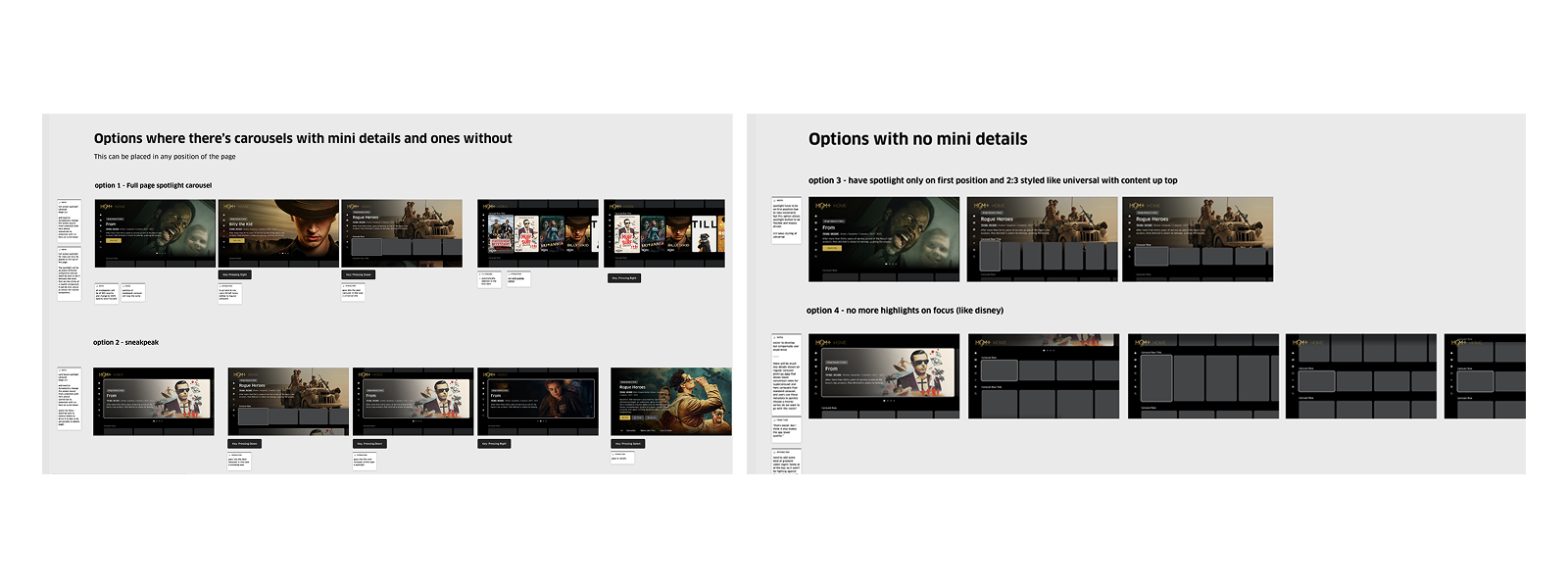Open option 2 'From' frame with woman image
The width and height of the screenshot is (1568, 588).
538,402
